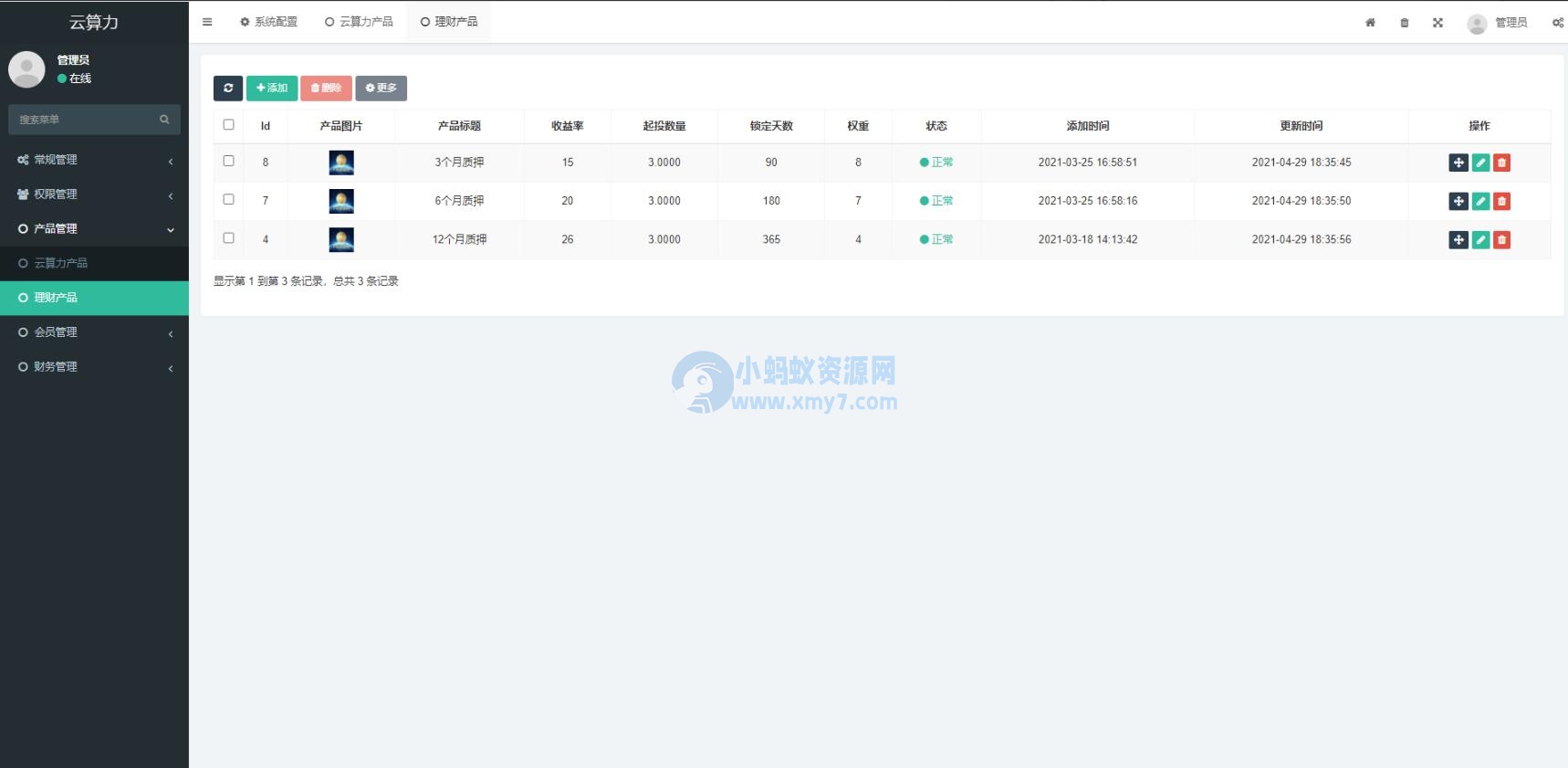Viewport: 1568px width, 768px height.
Task: Sort by the 添加时间 column header
Action: (1088, 126)
